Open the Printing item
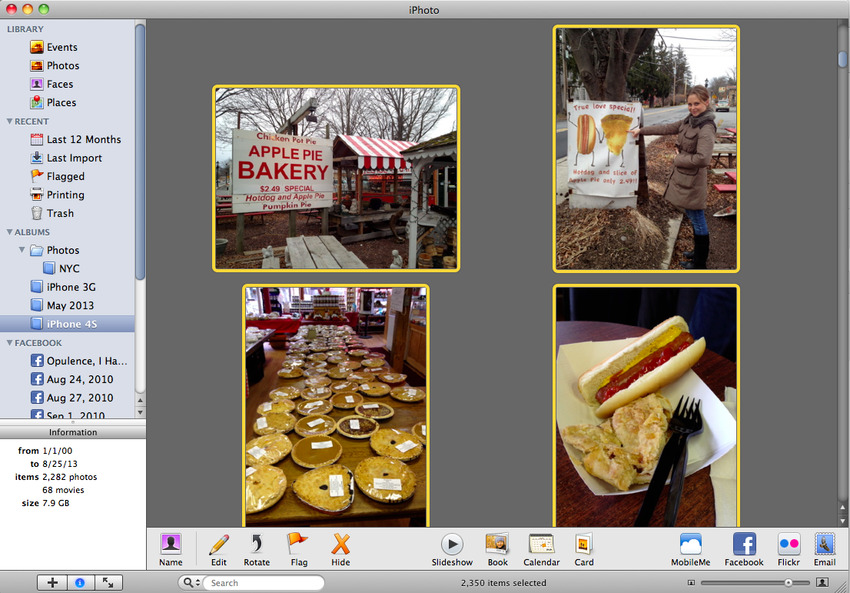850x593 pixels. [57, 195]
